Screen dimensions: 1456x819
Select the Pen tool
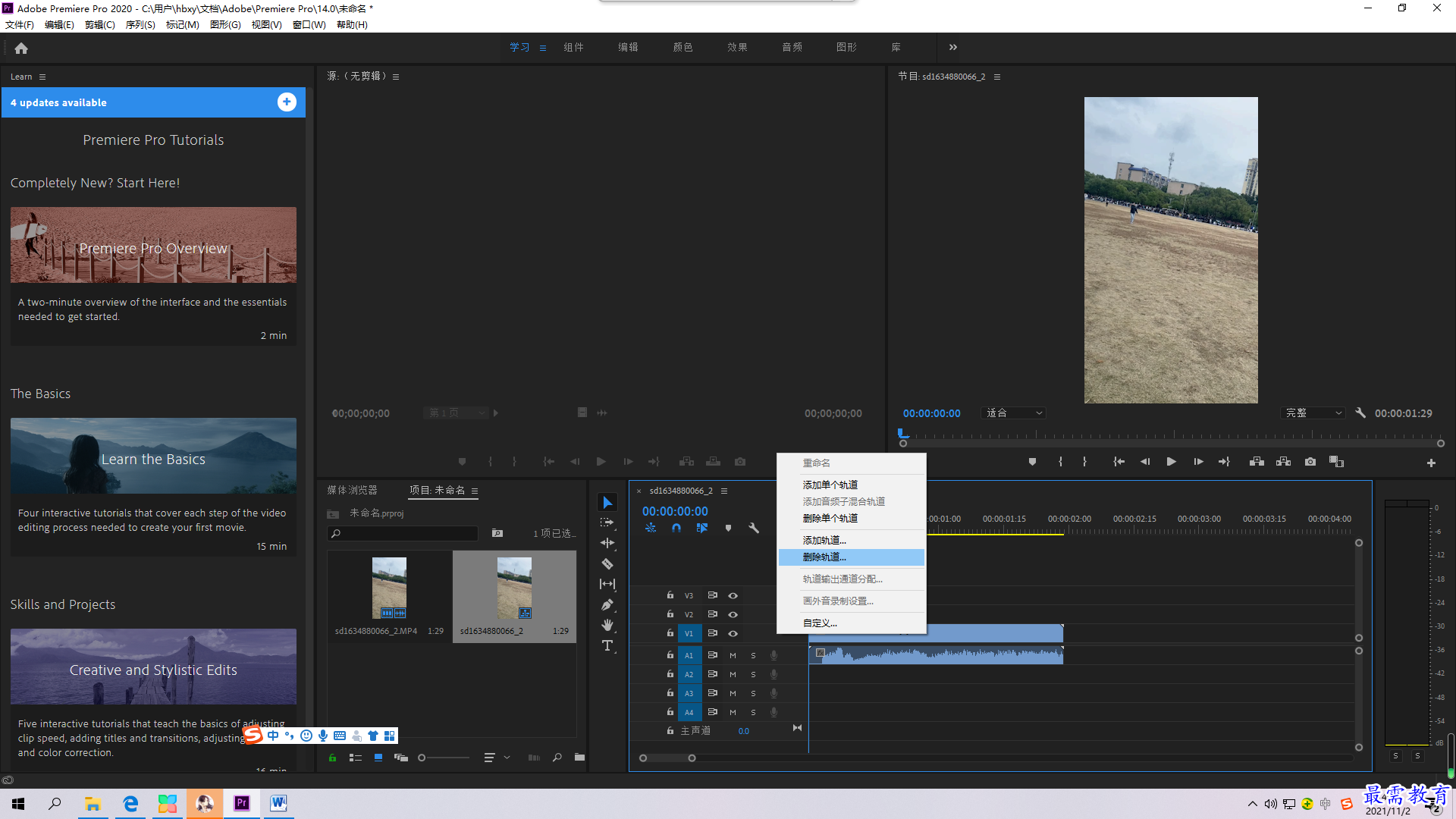(x=607, y=604)
